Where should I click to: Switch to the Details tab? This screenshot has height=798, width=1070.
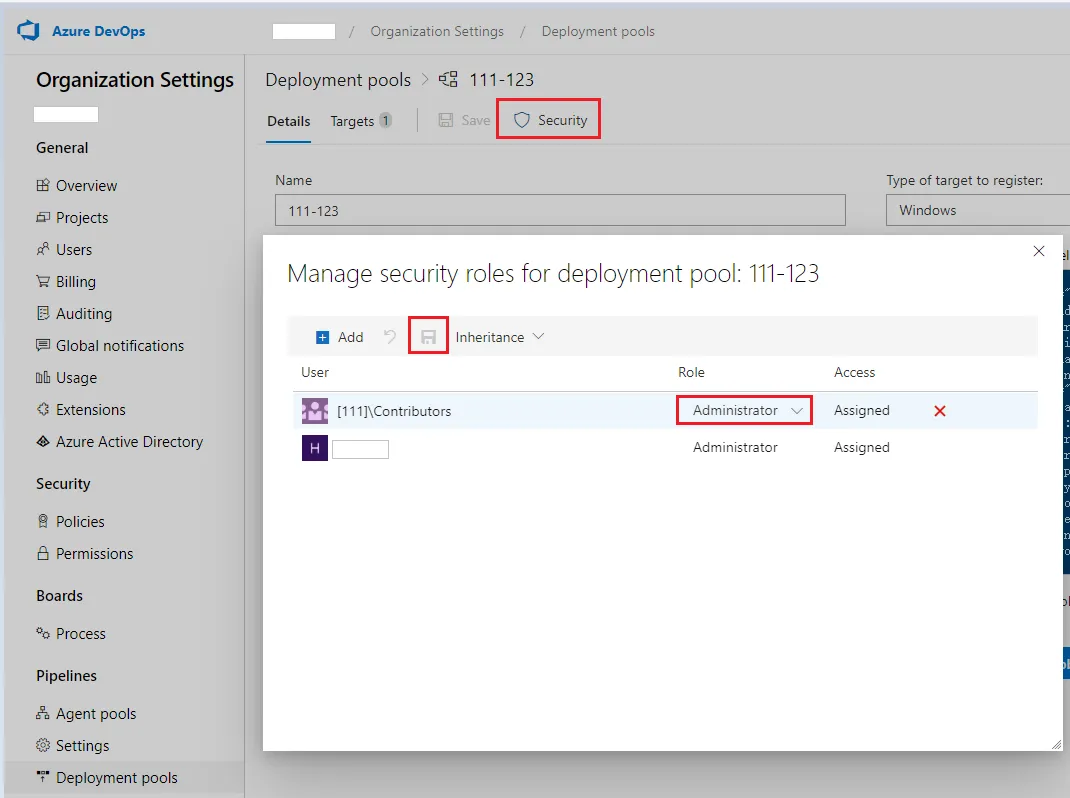coord(289,122)
